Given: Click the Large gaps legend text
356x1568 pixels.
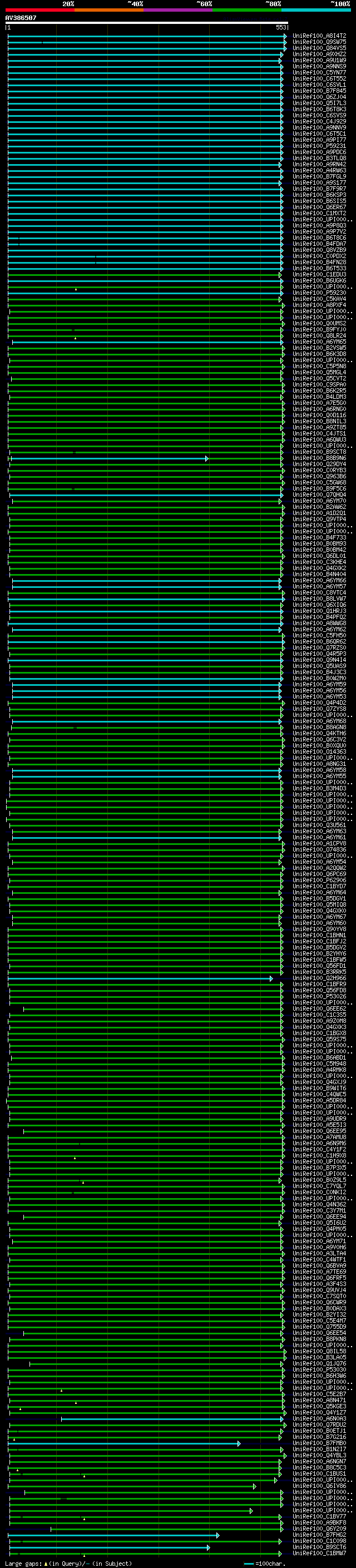Looking at the screenshot, I should pos(68,1563).
